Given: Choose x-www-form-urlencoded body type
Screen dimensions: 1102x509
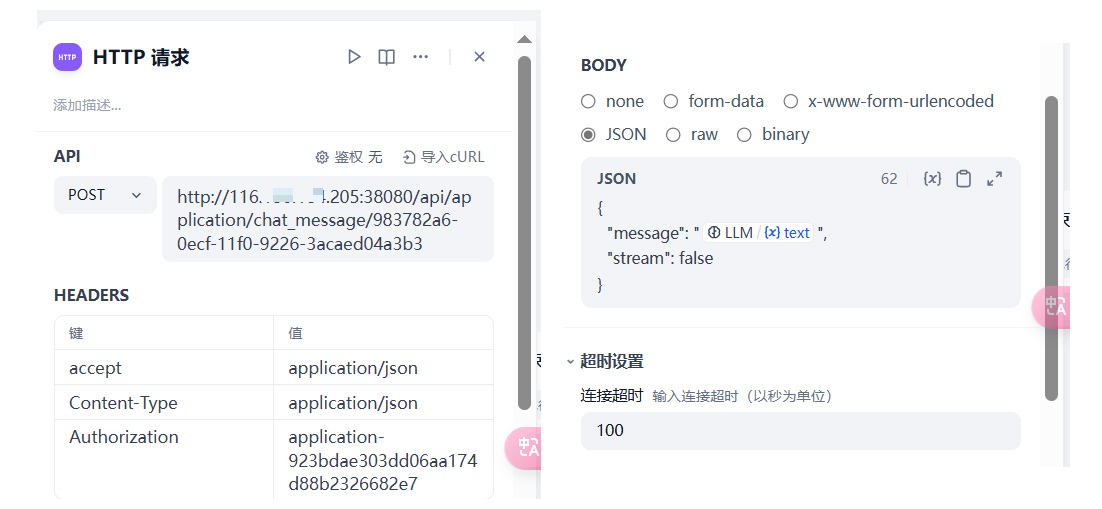Looking at the screenshot, I should [791, 101].
